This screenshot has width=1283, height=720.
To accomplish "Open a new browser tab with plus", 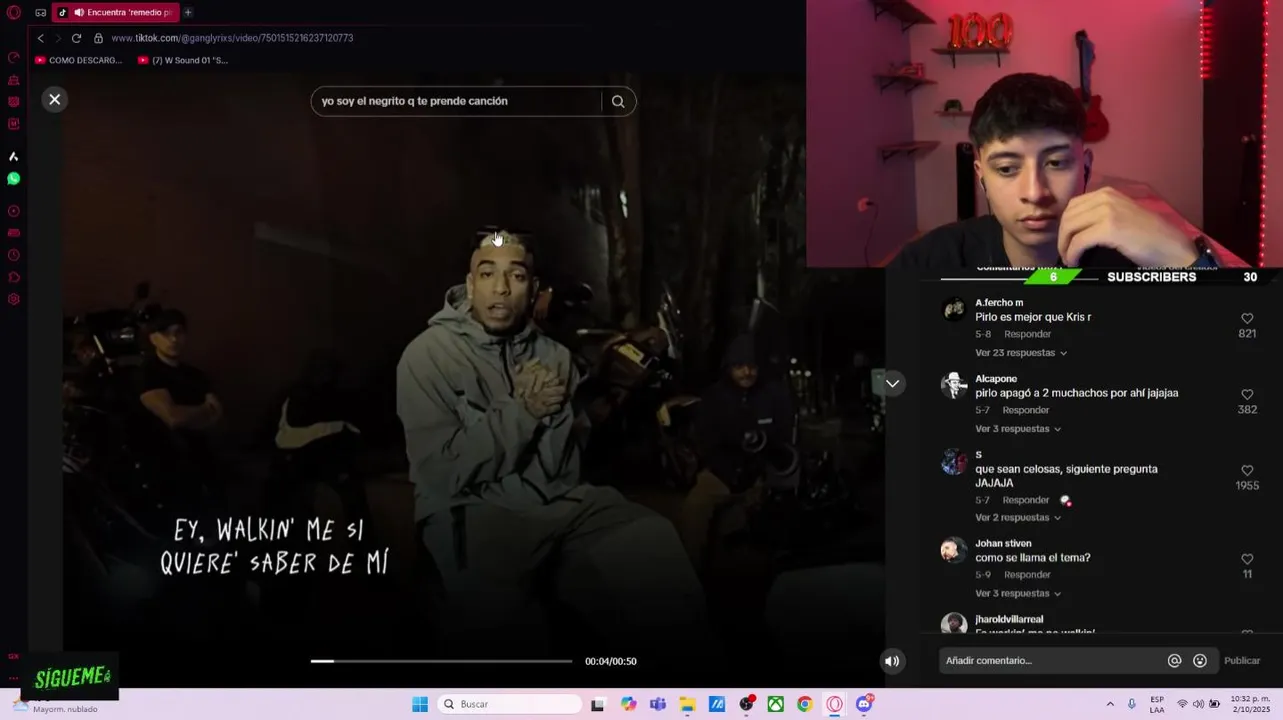I will pos(188,13).
